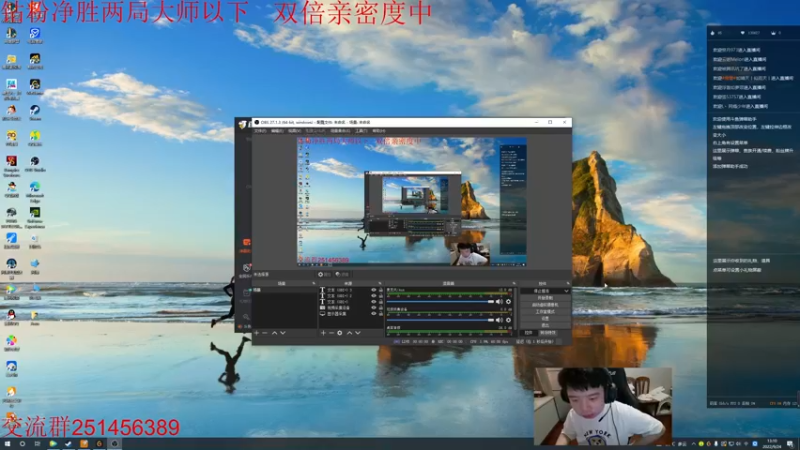Hide the 文本 (GDI+) 3 source
Screen dimensions: 800x450
373,290
